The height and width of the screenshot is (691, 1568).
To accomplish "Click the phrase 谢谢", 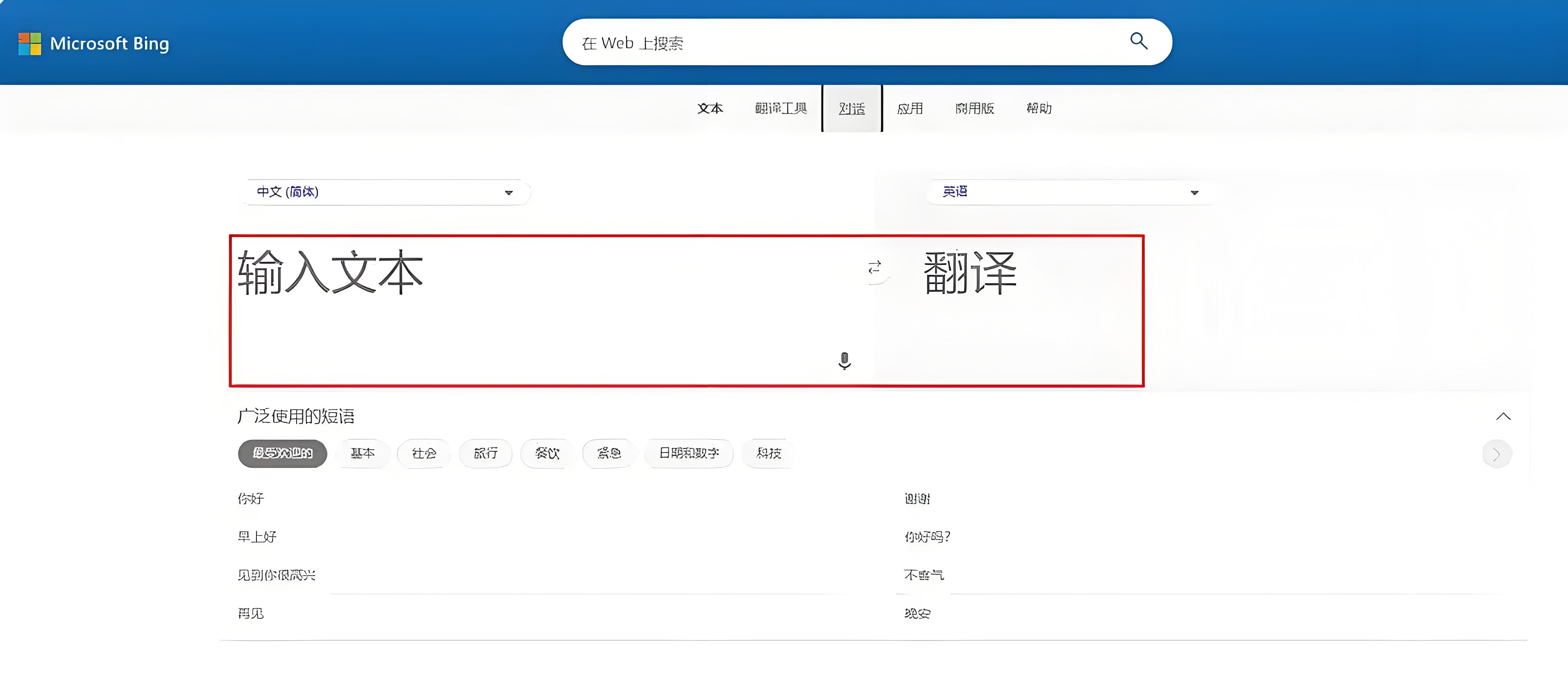I will pyautogui.click(x=917, y=499).
